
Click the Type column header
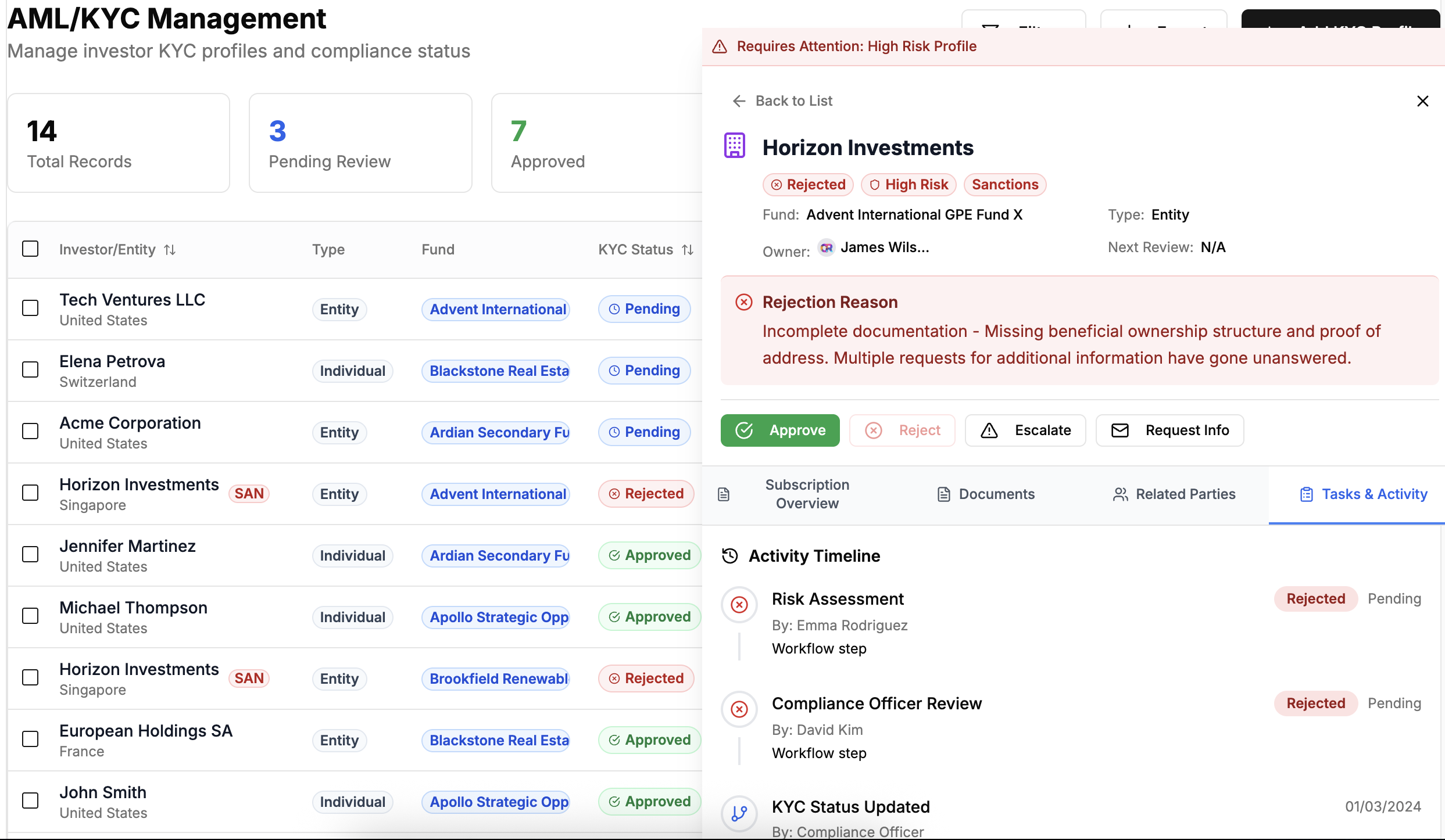point(328,250)
